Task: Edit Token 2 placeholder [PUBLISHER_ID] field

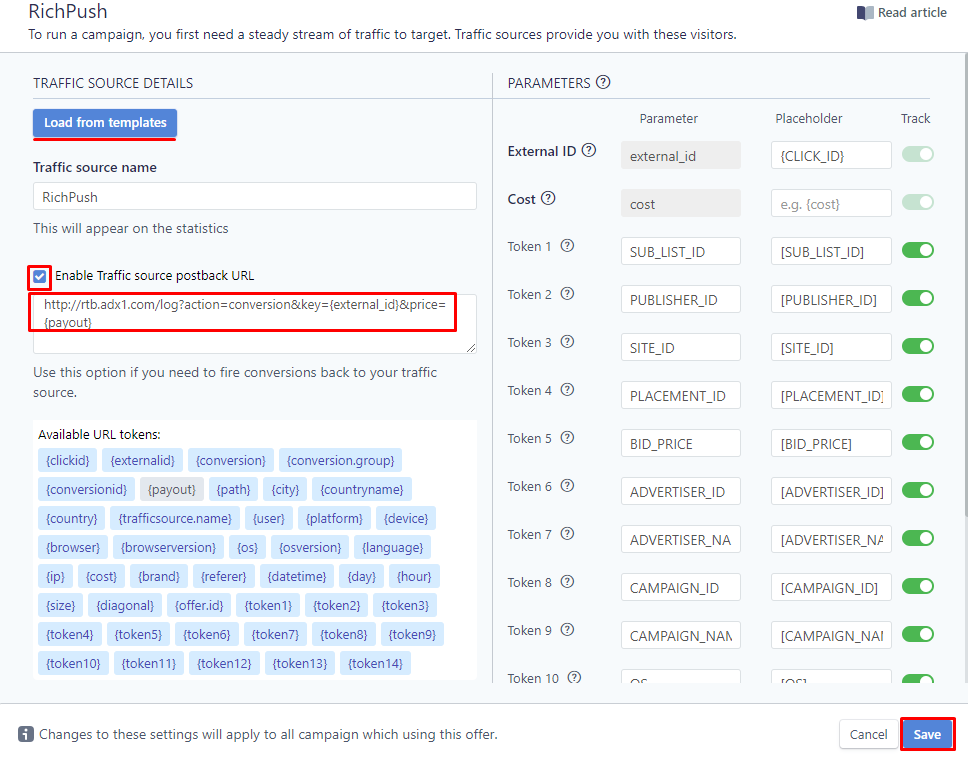Action: click(831, 299)
